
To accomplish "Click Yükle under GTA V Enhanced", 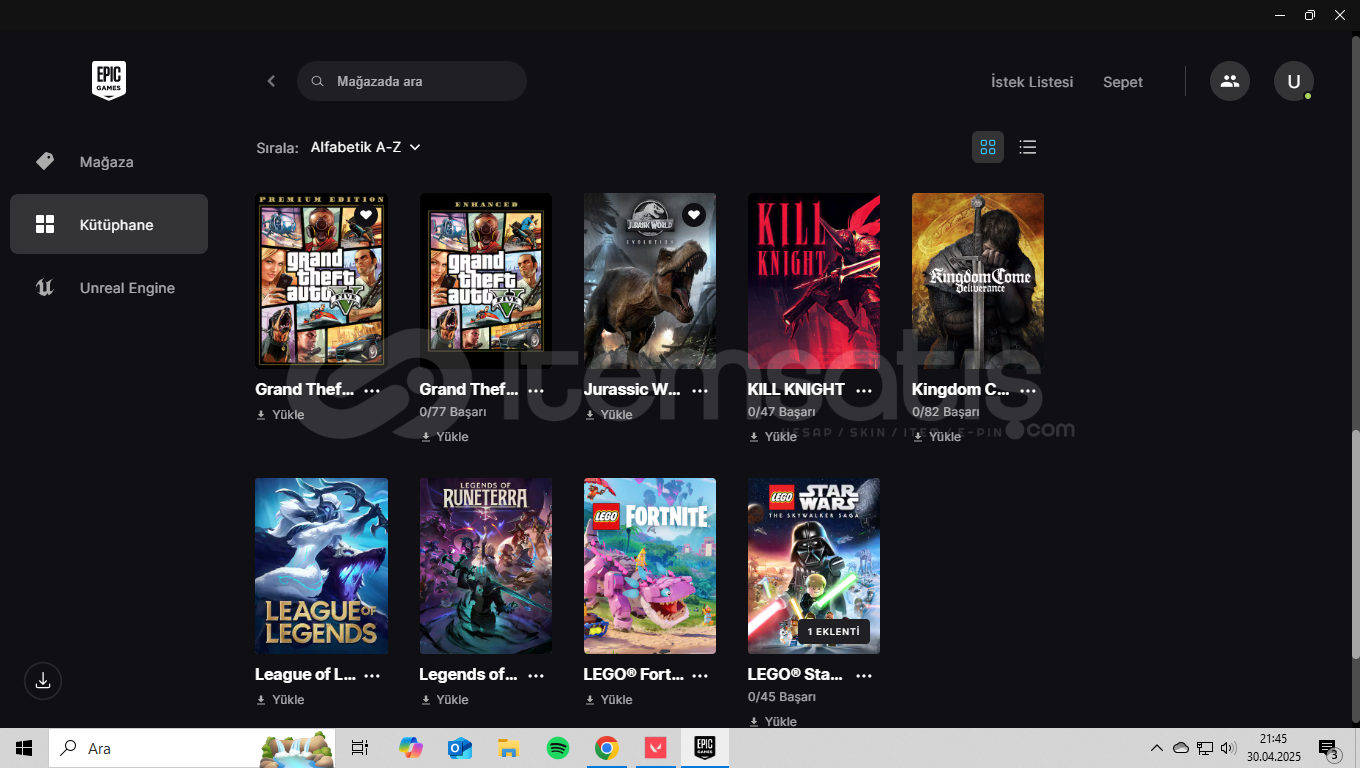I will pos(444,437).
